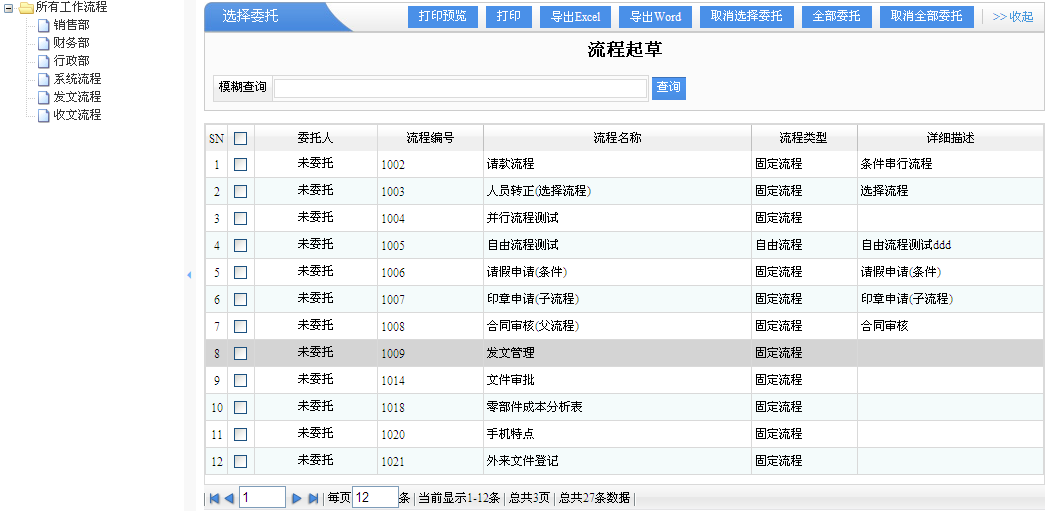1049x511 pixels.
Task: Switch to 选择委托 tab
Action: coord(251,17)
